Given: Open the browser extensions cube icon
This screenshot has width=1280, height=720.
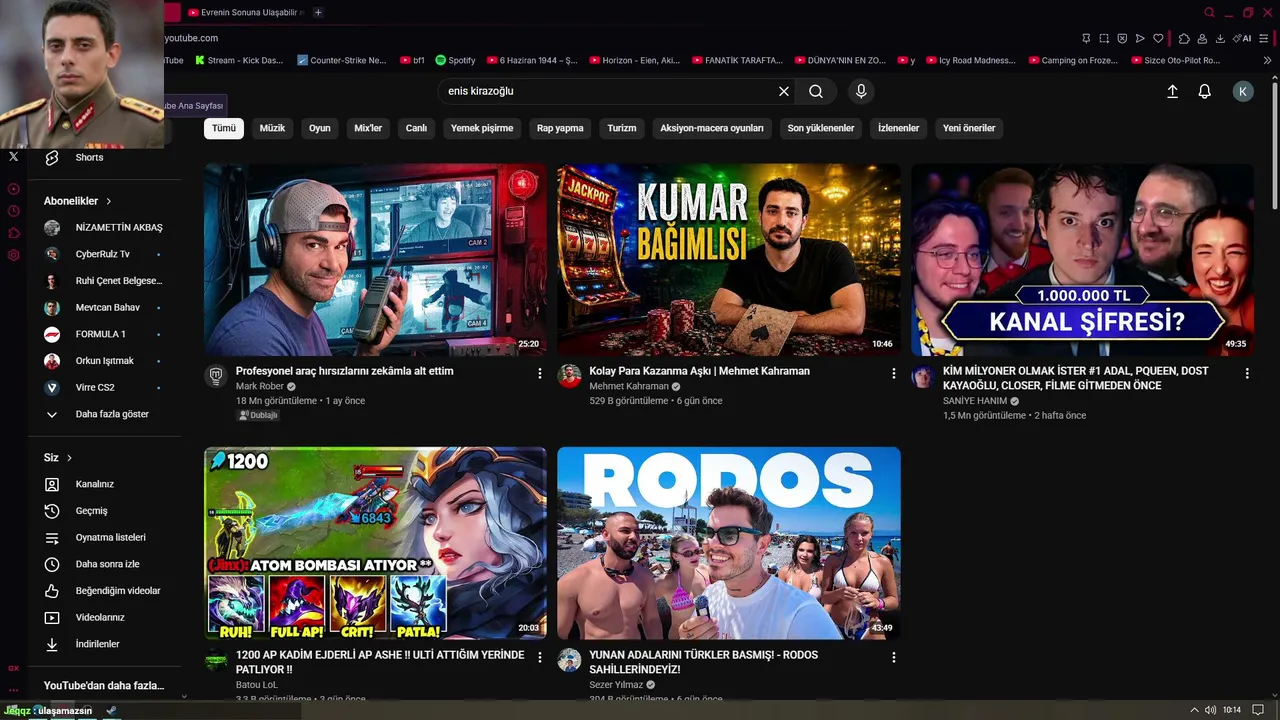Looking at the screenshot, I should point(1184,38).
